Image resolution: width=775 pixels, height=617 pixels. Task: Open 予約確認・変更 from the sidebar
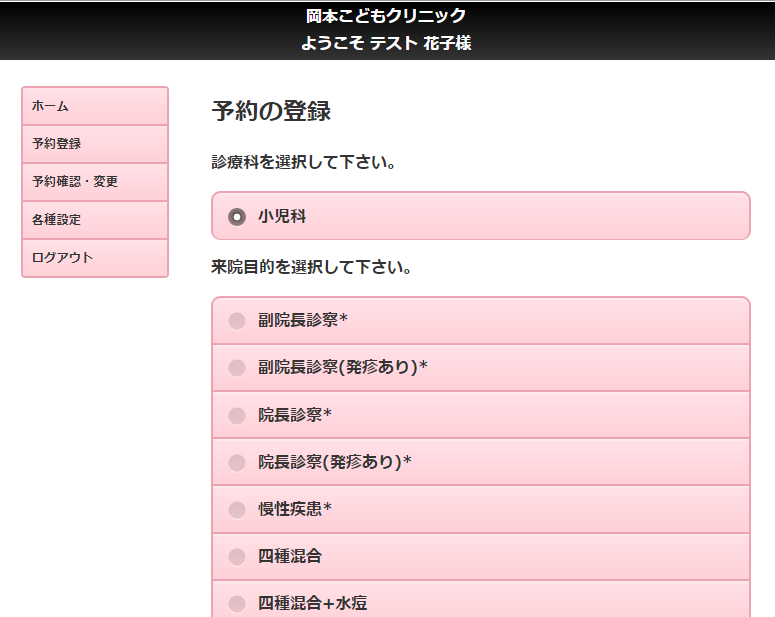(95, 182)
